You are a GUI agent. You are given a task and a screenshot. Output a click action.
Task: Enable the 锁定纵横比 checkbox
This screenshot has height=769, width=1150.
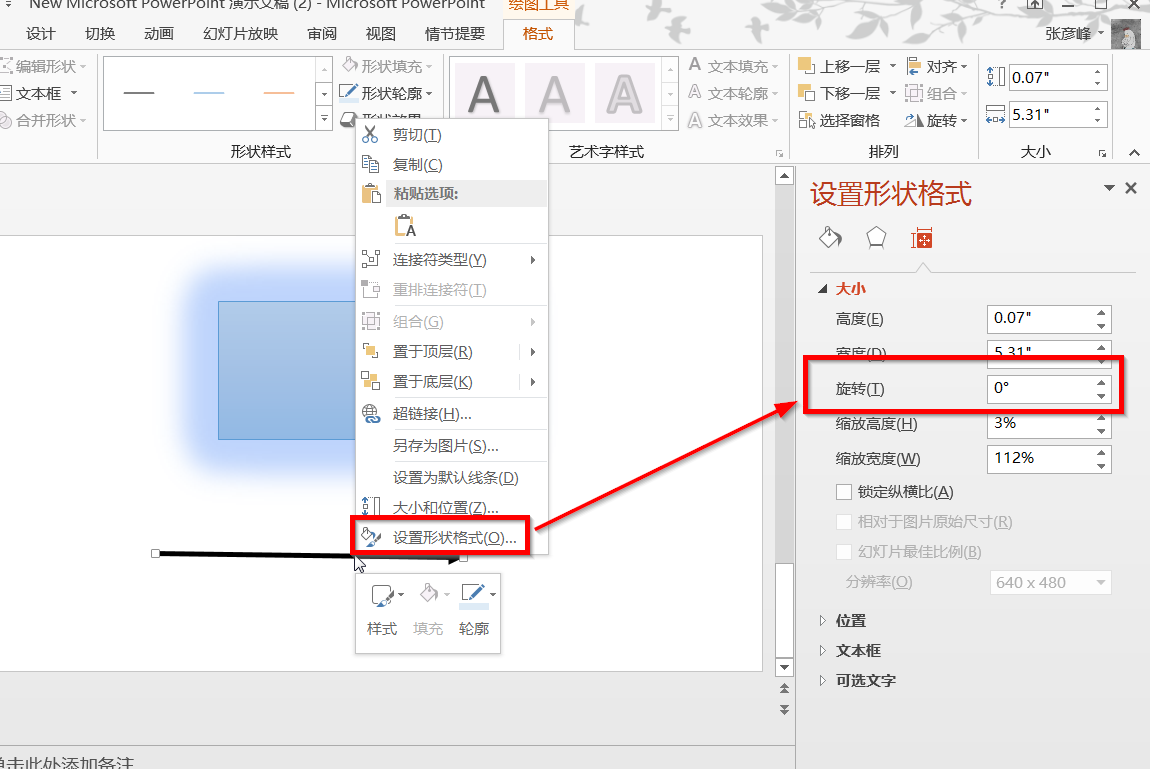tap(843, 491)
